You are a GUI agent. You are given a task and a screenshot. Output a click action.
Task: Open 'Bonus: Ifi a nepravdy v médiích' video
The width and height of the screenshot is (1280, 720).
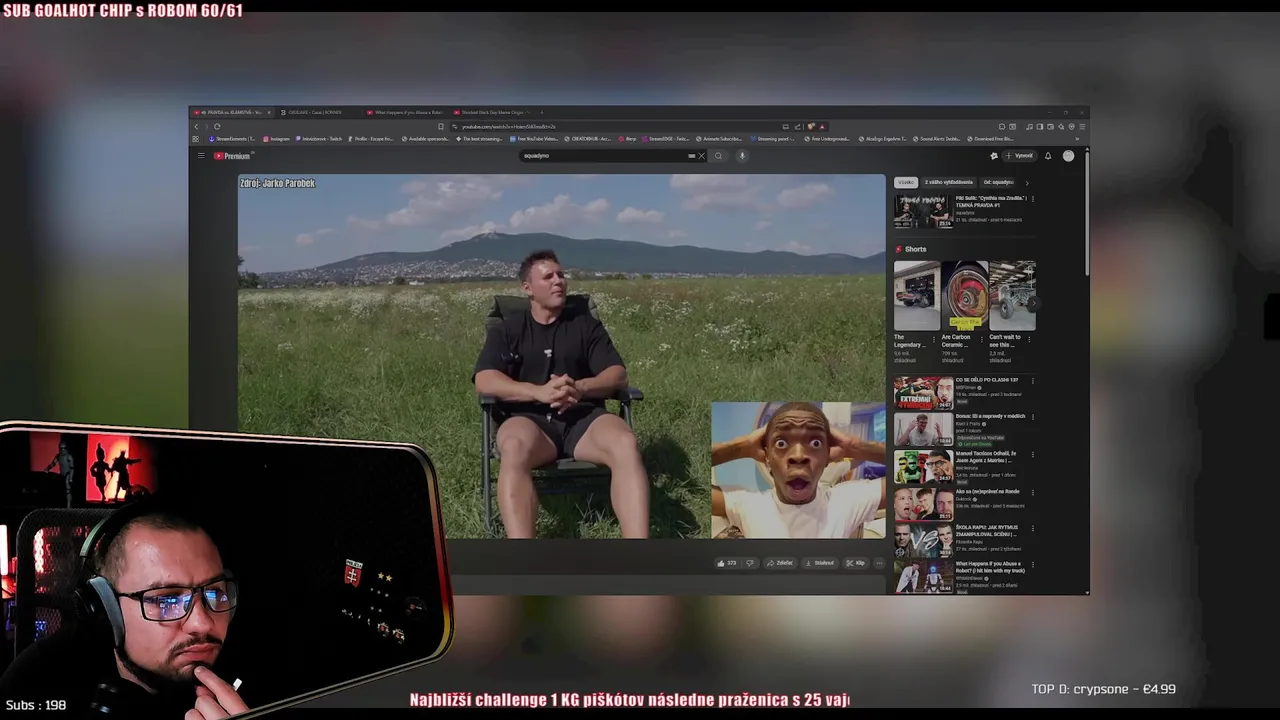923,430
